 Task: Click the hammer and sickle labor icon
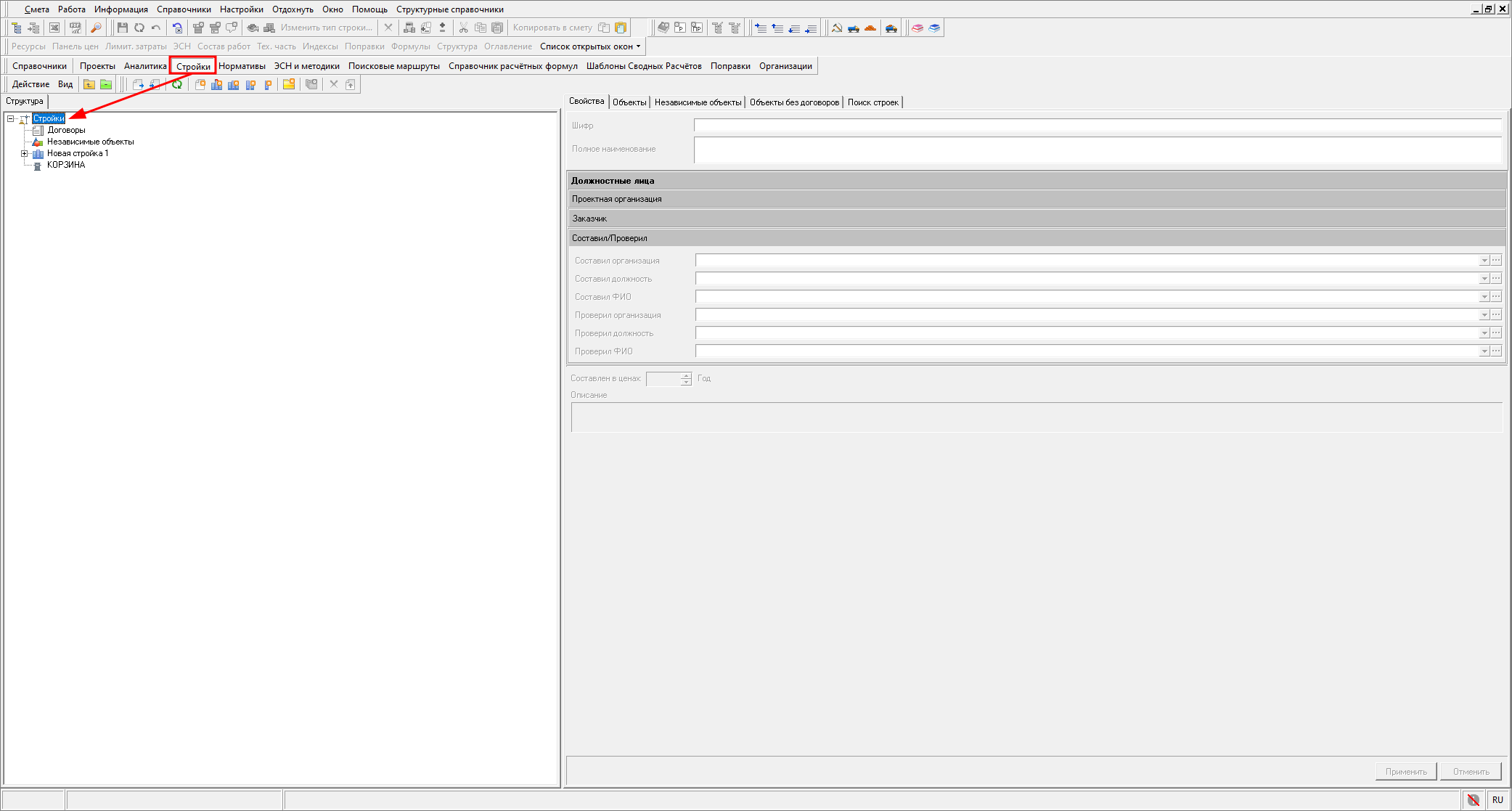[836, 28]
